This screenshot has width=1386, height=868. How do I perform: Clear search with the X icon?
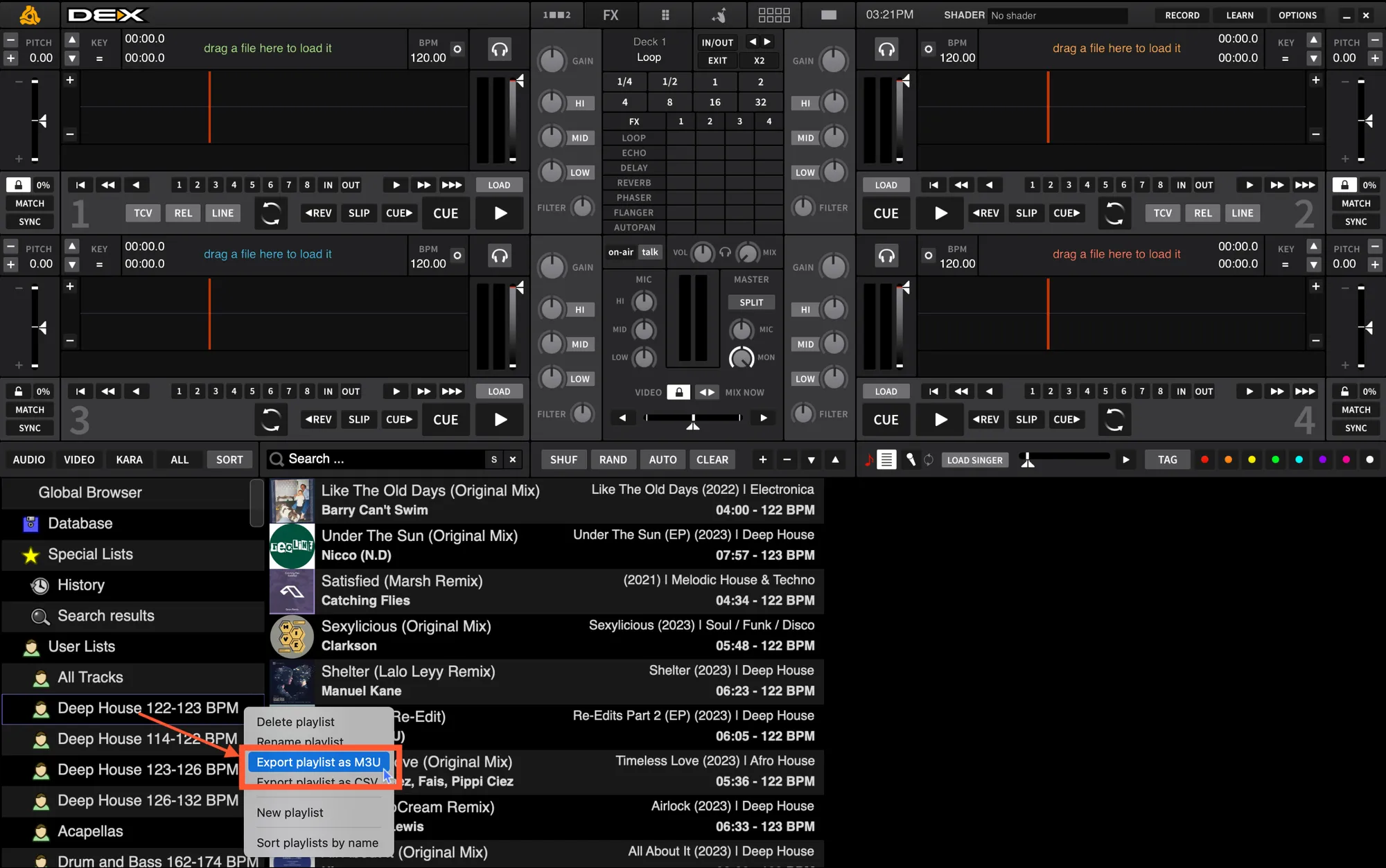pos(513,459)
